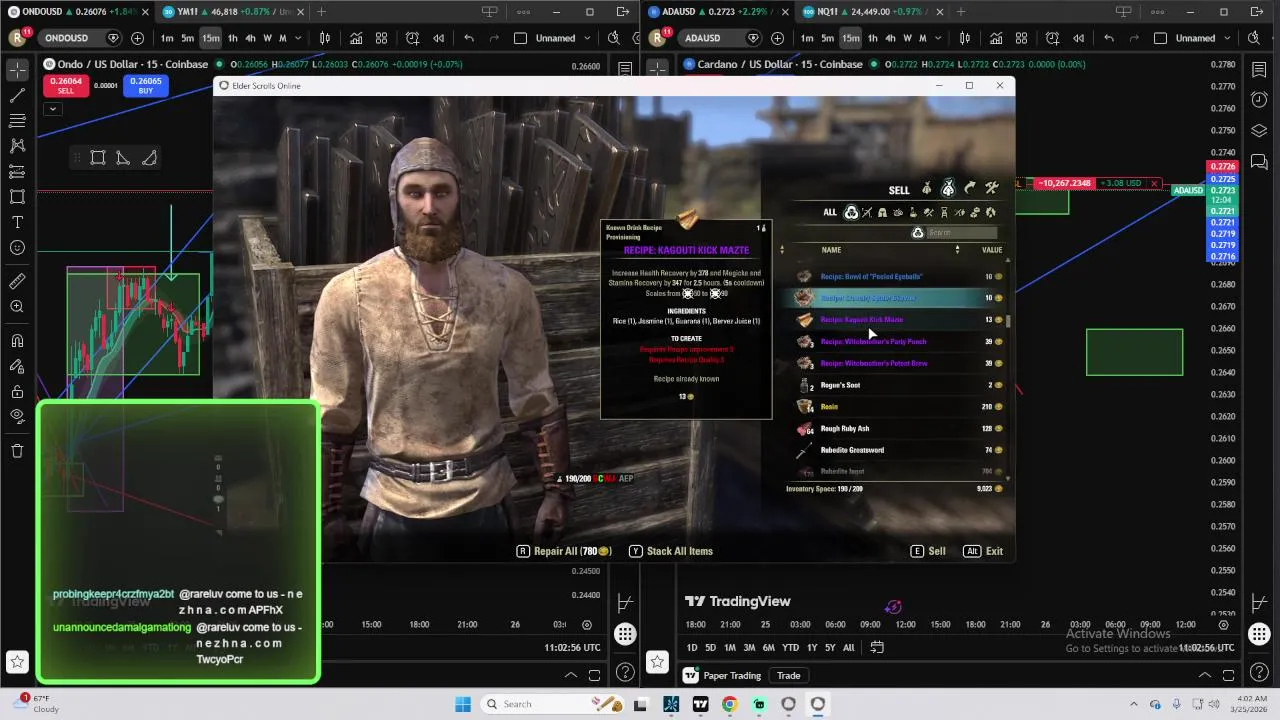Open object tree layers icon in right sidebar
Screen dimensions: 1280x720
[1259, 131]
